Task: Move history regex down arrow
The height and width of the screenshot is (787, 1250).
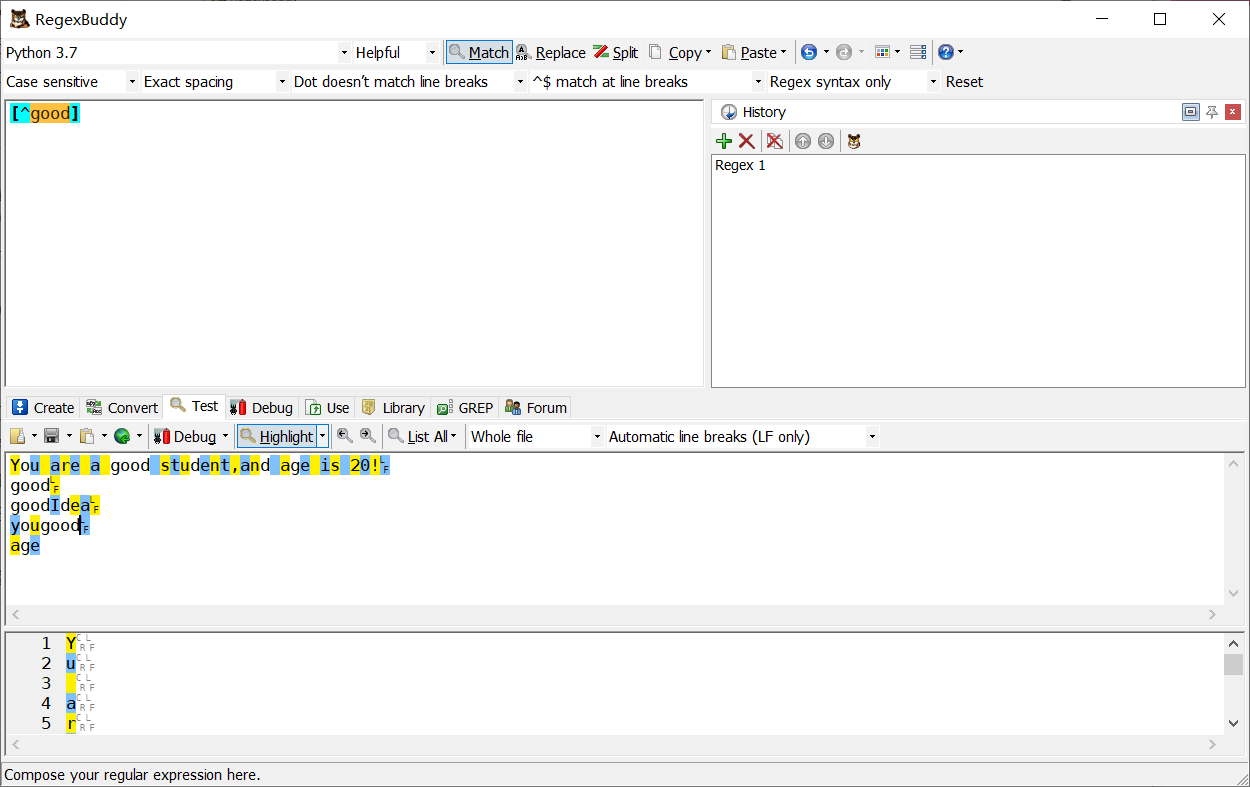Action: click(826, 141)
